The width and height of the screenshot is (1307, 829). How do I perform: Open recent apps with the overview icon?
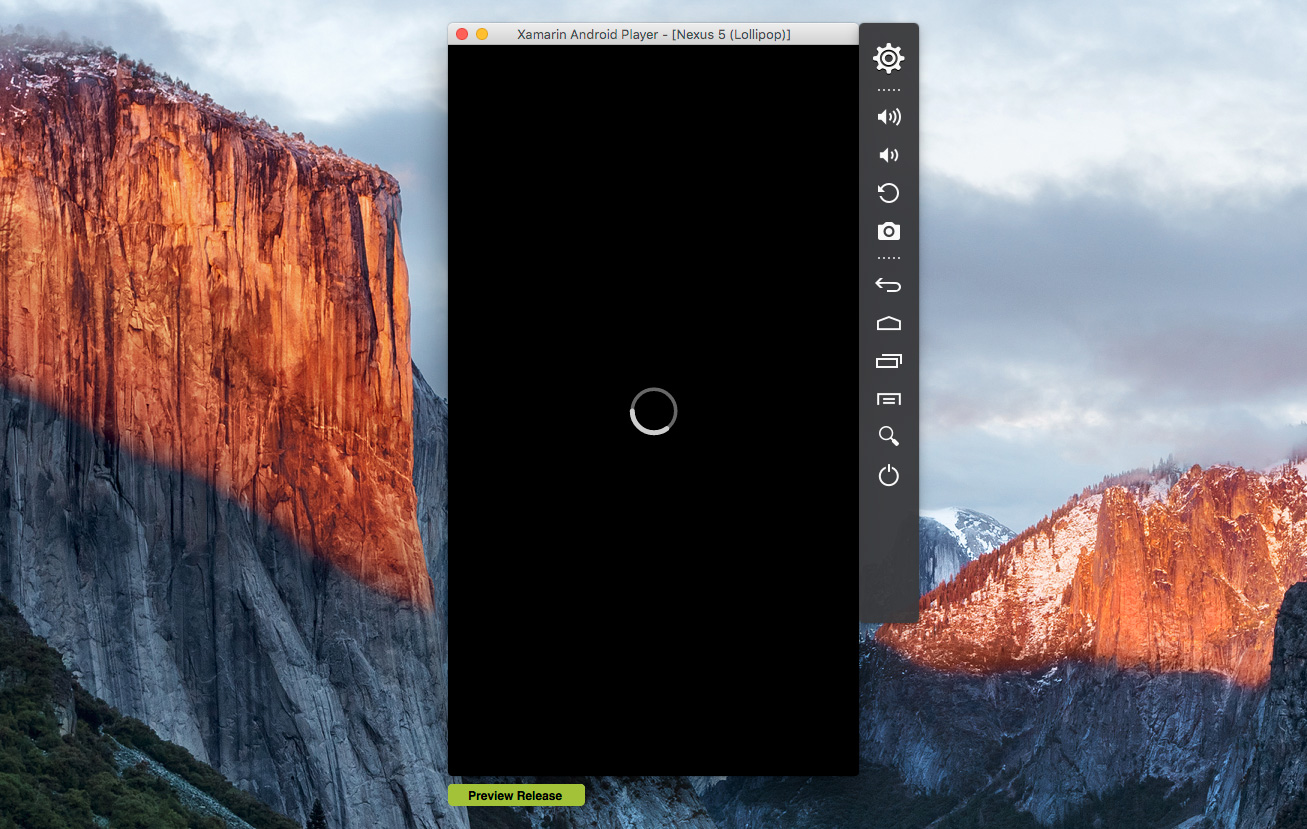pyautogui.click(x=888, y=361)
